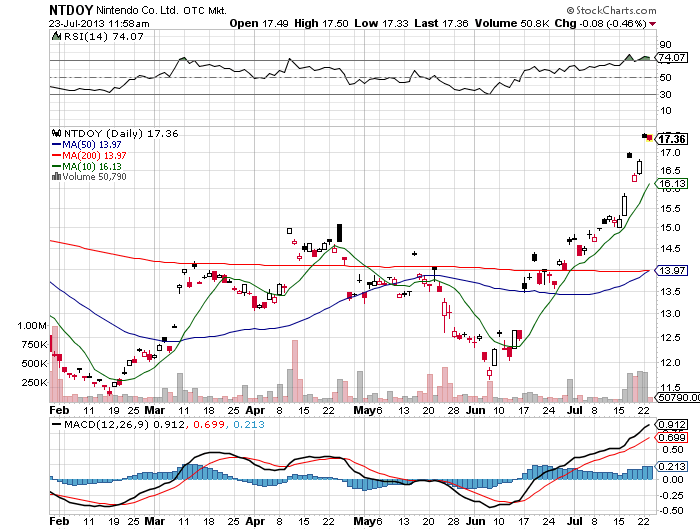
Task: Click the MACD(12,26,9) 0.912 legend text
Action: pos(124,424)
